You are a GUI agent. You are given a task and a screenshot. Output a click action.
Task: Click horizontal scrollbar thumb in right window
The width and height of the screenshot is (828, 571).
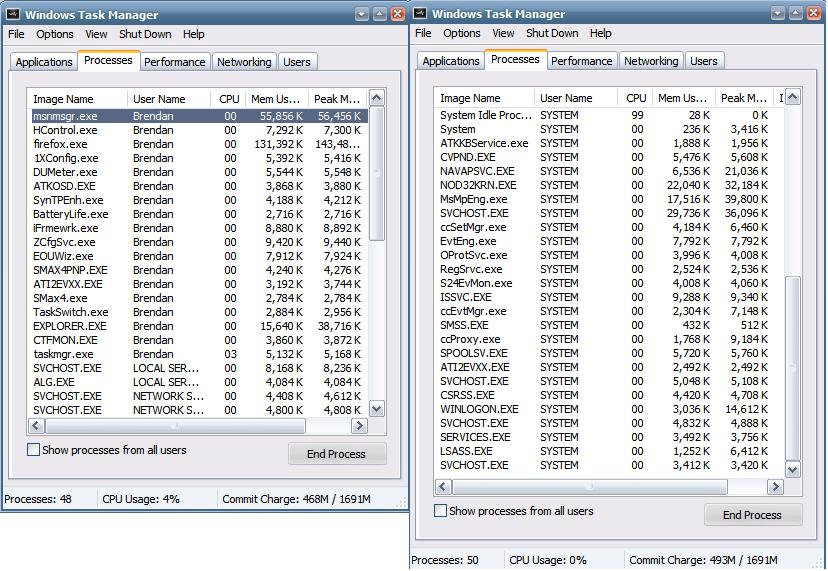pos(590,486)
